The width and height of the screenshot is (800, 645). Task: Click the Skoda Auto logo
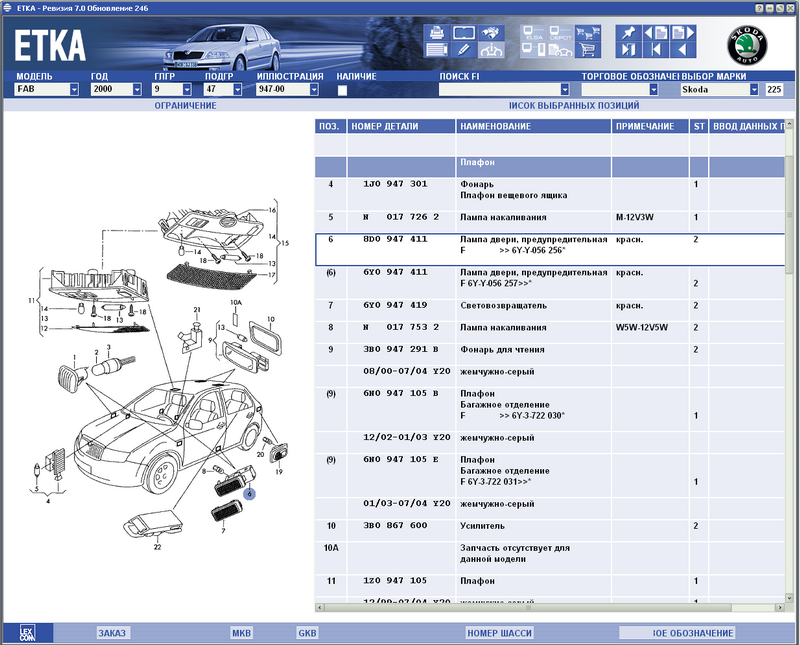pos(747,45)
